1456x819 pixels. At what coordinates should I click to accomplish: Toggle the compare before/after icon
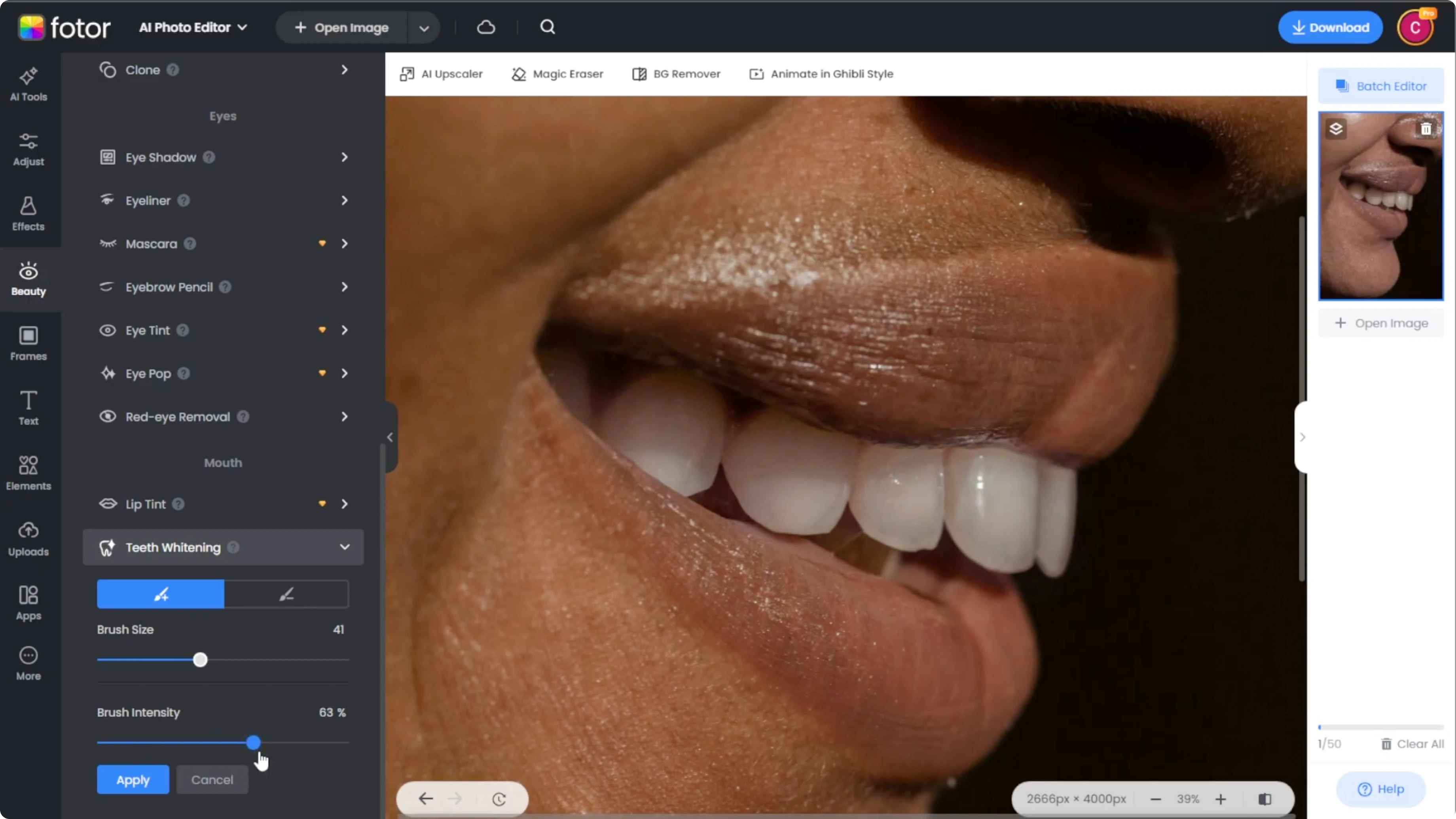[x=1265, y=799]
